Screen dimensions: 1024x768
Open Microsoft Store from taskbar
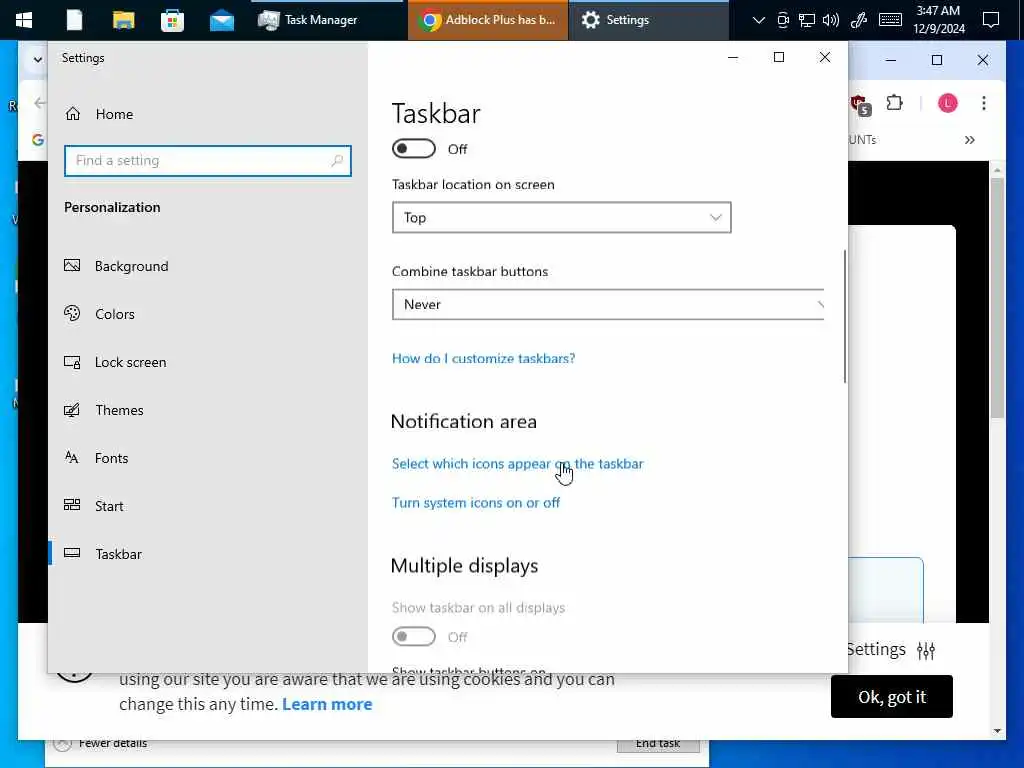pos(172,20)
